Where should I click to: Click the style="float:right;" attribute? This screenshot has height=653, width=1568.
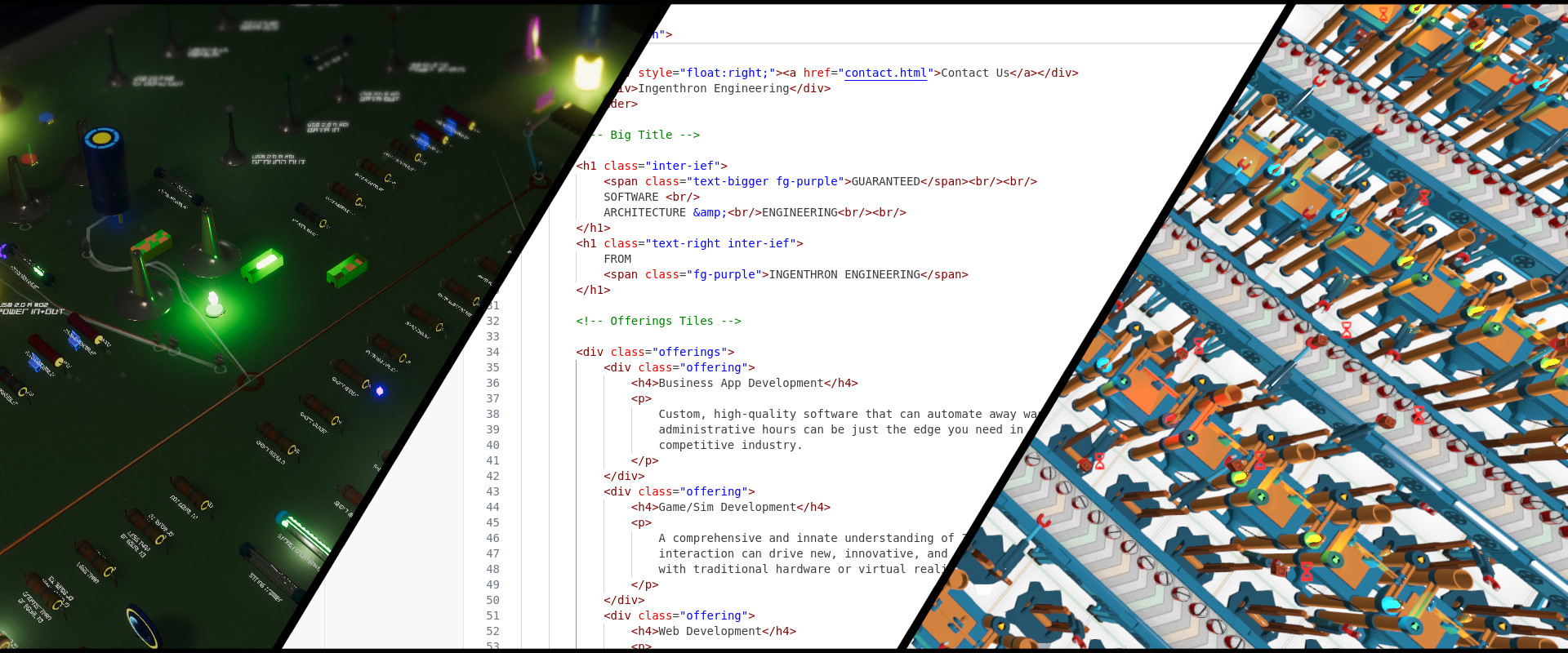pyautogui.click(x=706, y=73)
